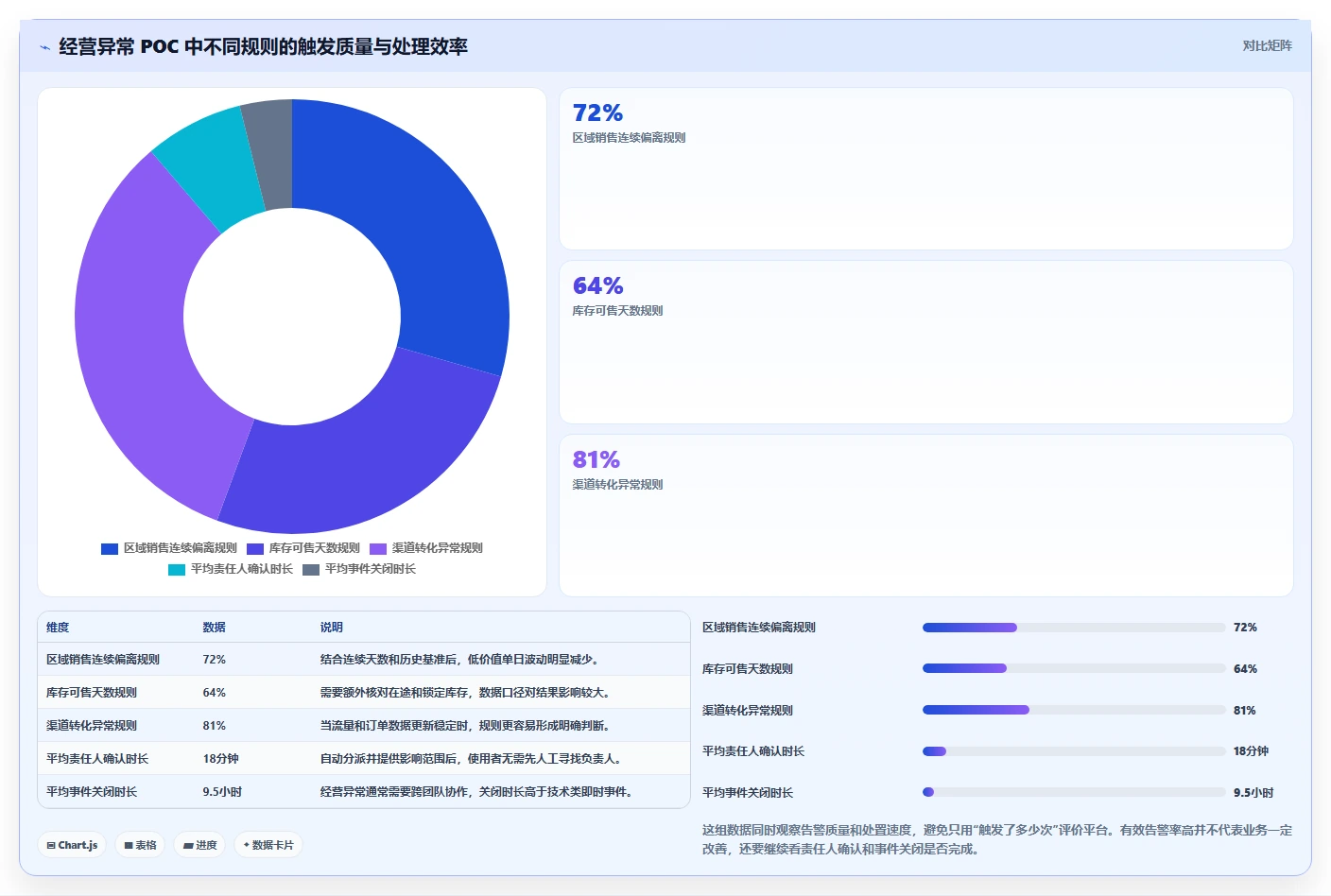1331x896 pixels.
Task: Toggle 平均责任人确认时长 legend teal box
Action: (177, 569)
